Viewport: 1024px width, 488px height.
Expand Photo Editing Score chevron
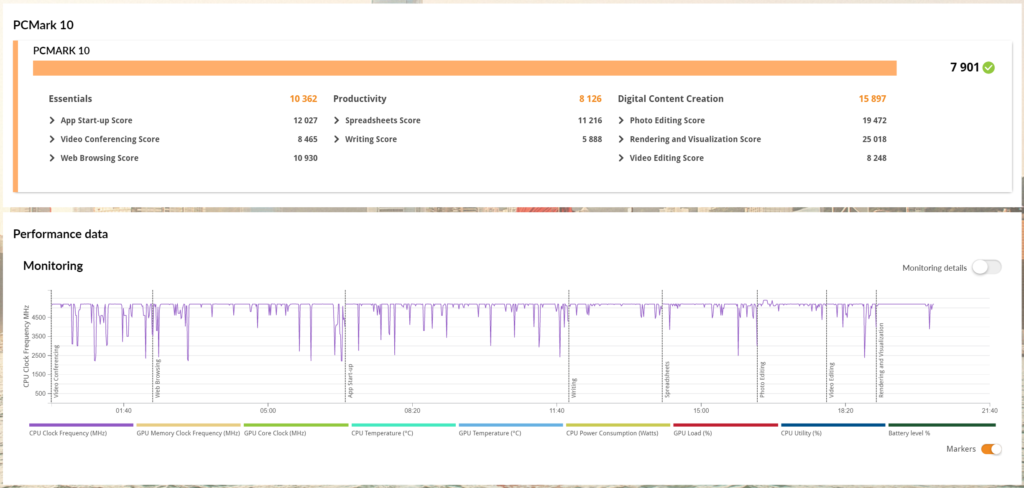(622, 120)
